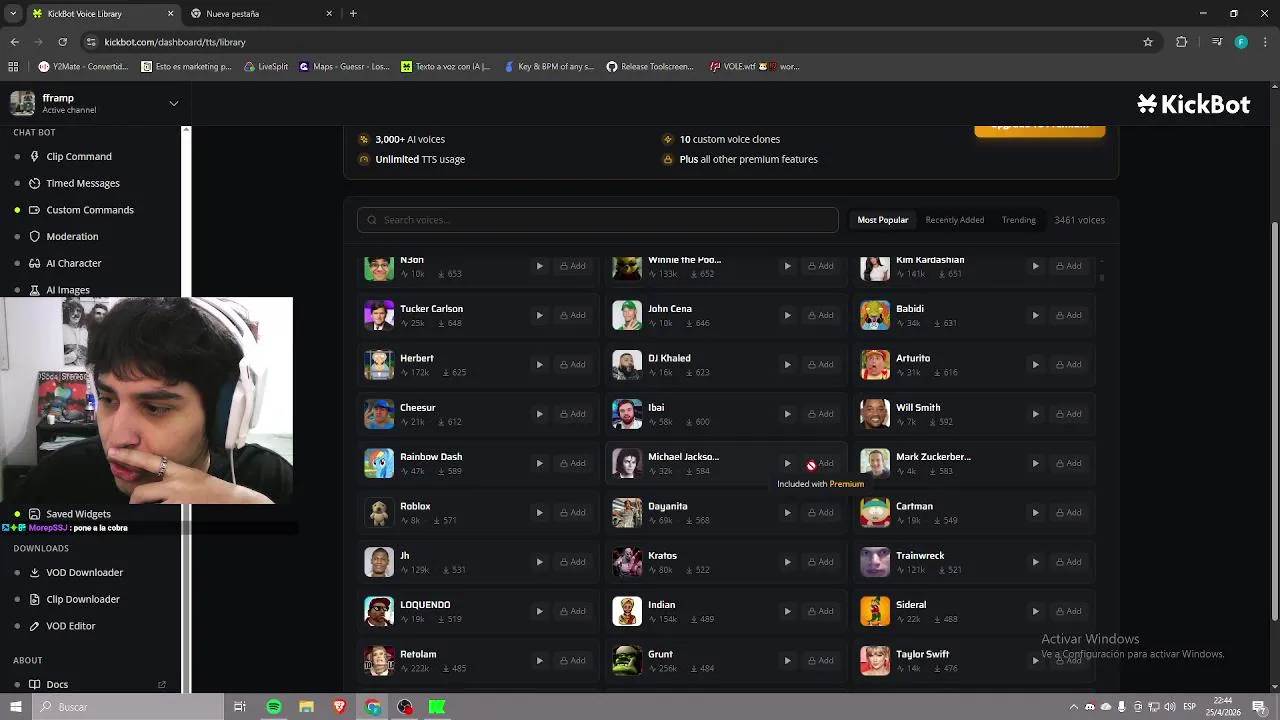The width and height of the screenshot is (1280, 720).
Task: Add the Dayanita voice
Action: coord(821,512)
